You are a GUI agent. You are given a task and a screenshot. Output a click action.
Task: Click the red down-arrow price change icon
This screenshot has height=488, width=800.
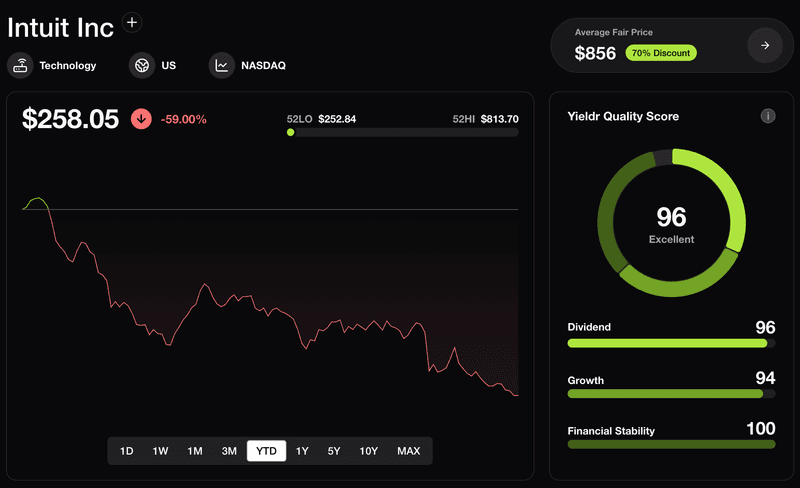pyautogui.click(x=141, y=119)
